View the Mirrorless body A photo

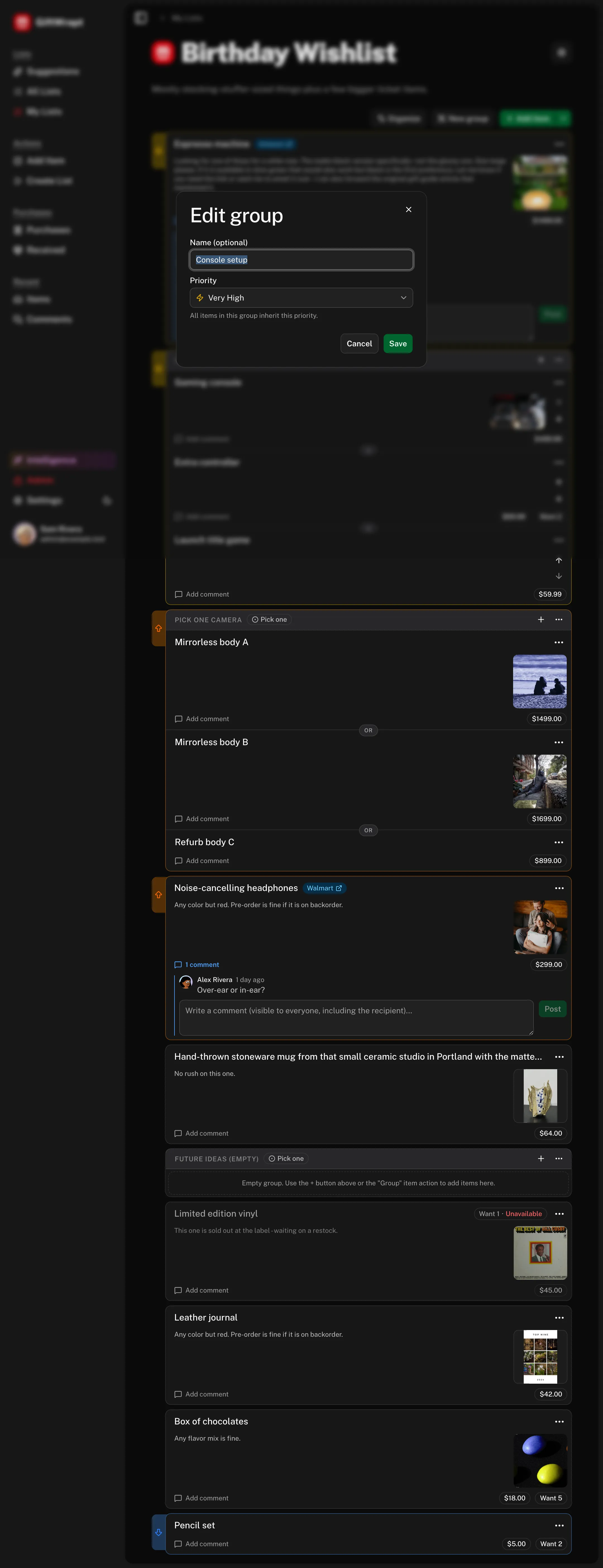(540, 682)
